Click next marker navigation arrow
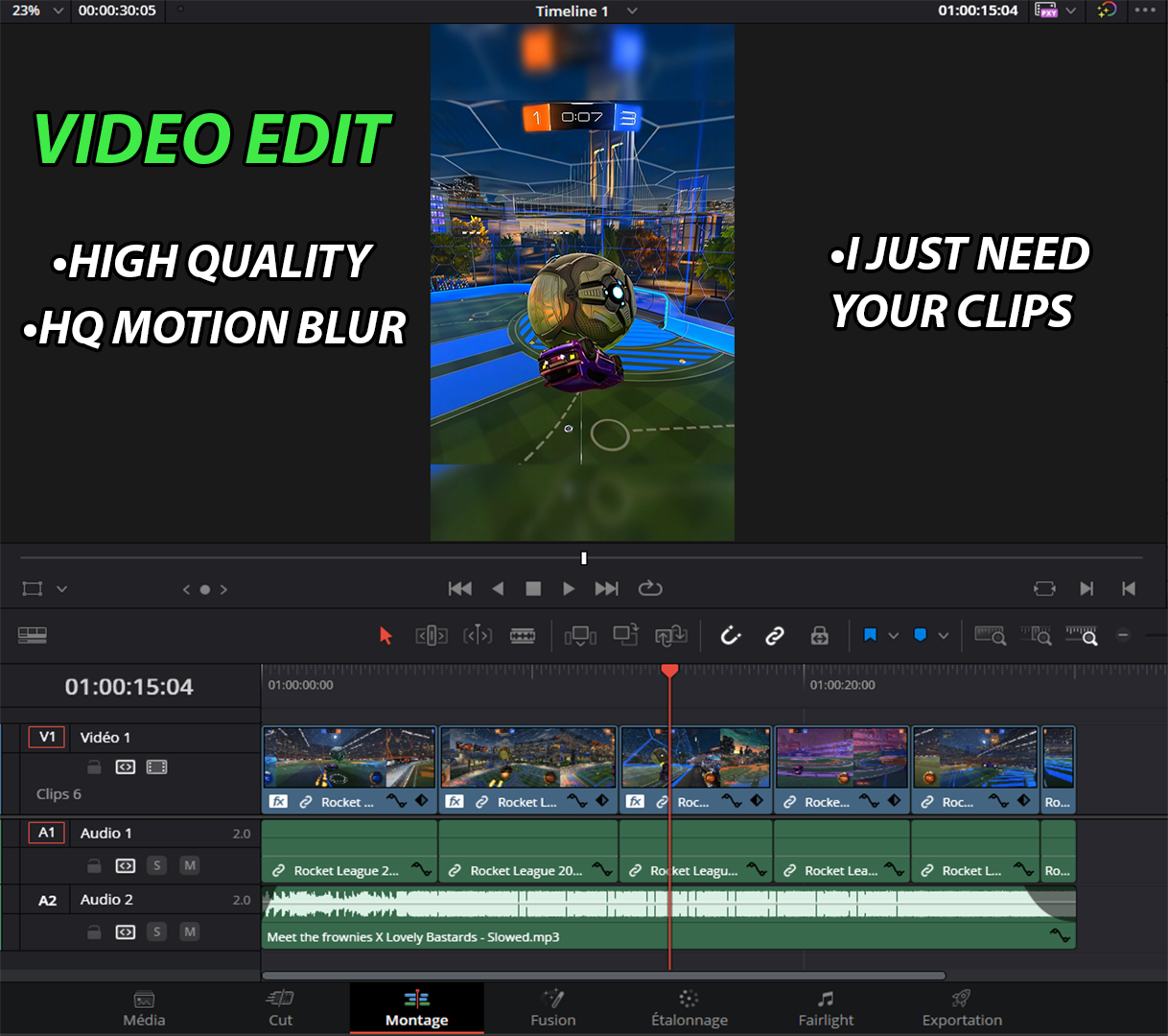This screenshot has height=1036, width=1168. (223, 589)
